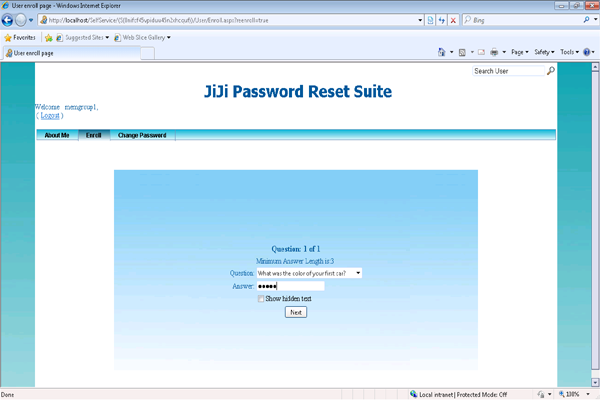
Task: Click the JiJi Password Reset Suite heading
Action: pos(298,91)
